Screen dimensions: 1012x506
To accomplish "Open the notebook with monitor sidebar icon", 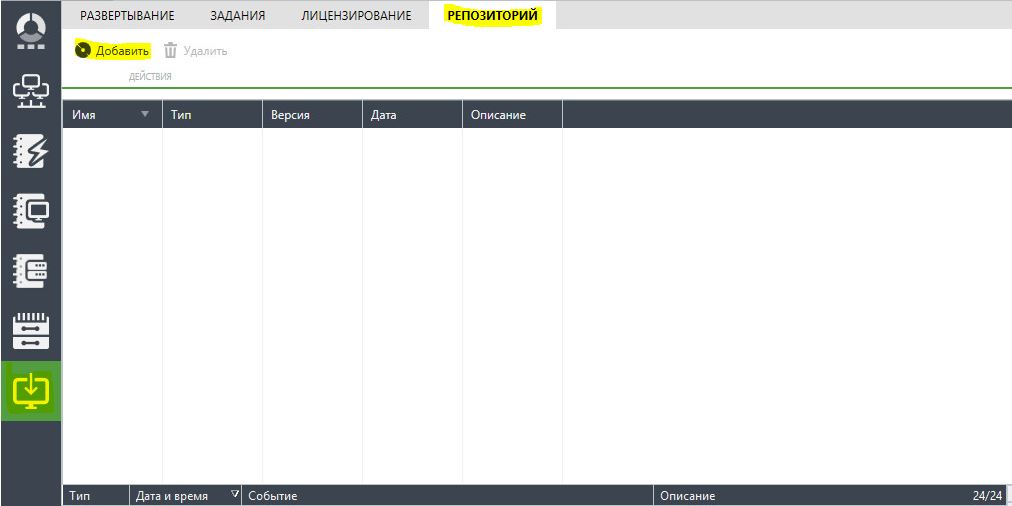I will [x=31, y=211].
